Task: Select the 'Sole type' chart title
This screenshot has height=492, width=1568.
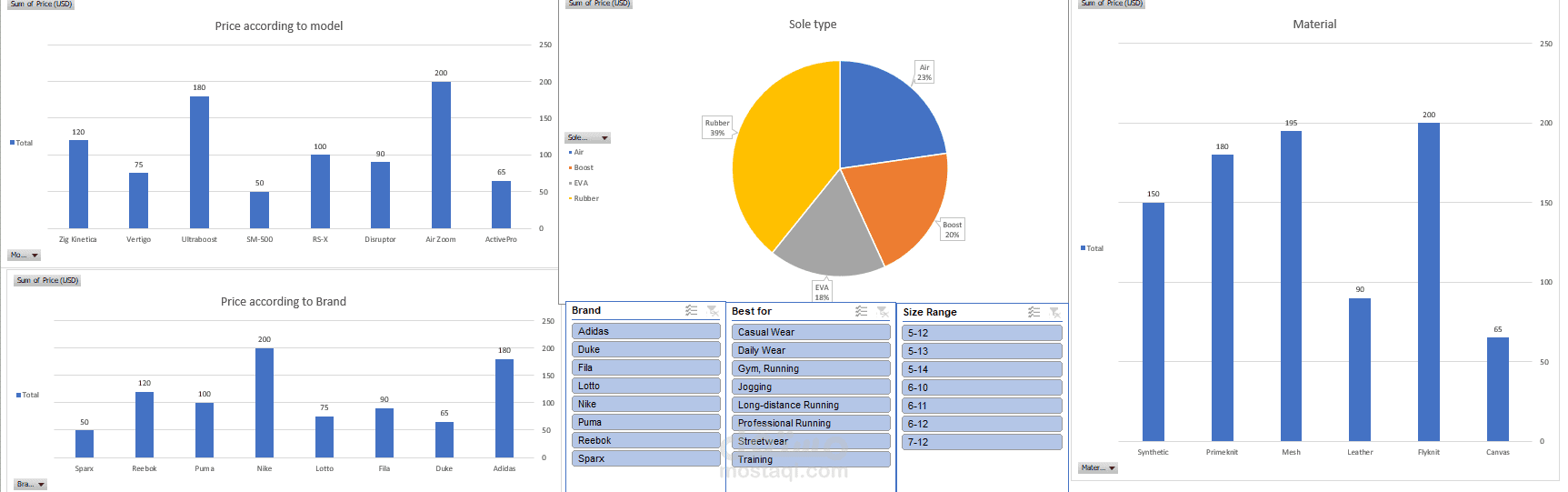Action: coord(813,24)
